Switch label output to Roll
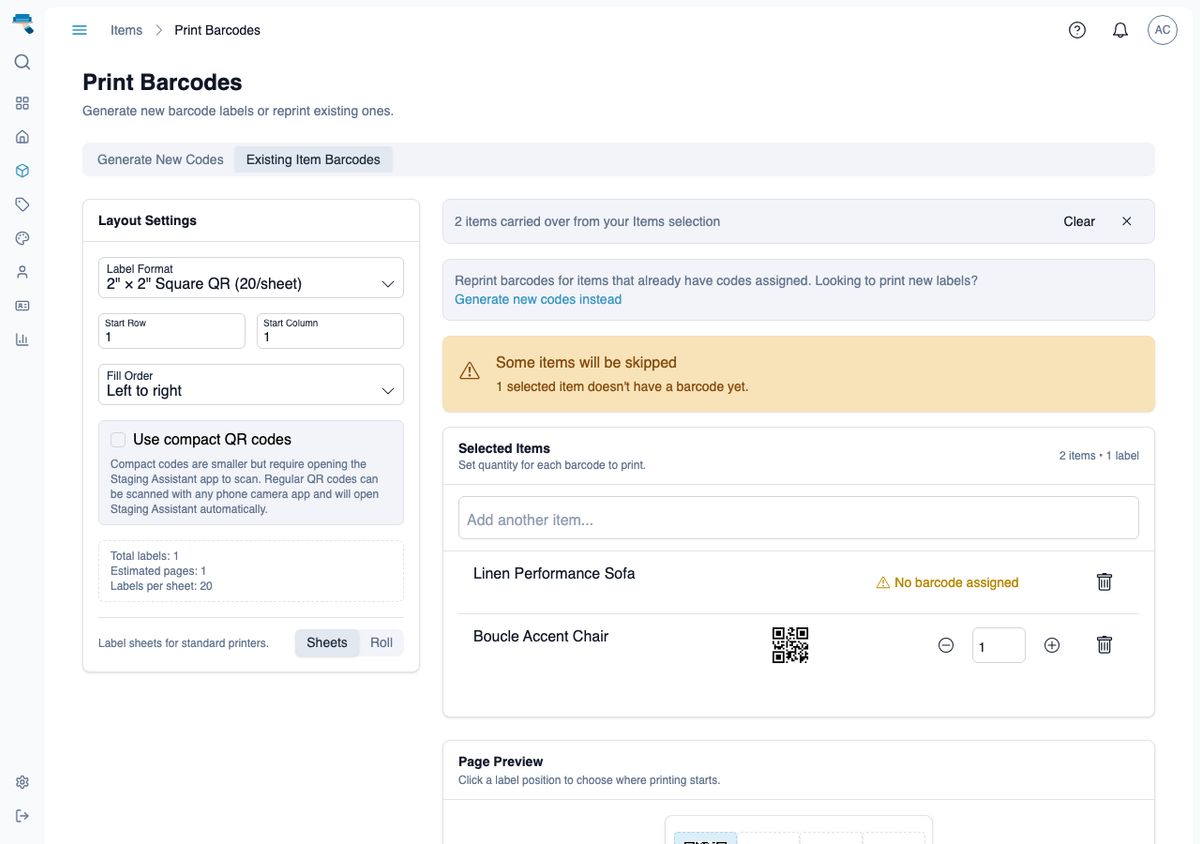The height and width of the screenshot is (844, 1200). [x=381, y=643]
